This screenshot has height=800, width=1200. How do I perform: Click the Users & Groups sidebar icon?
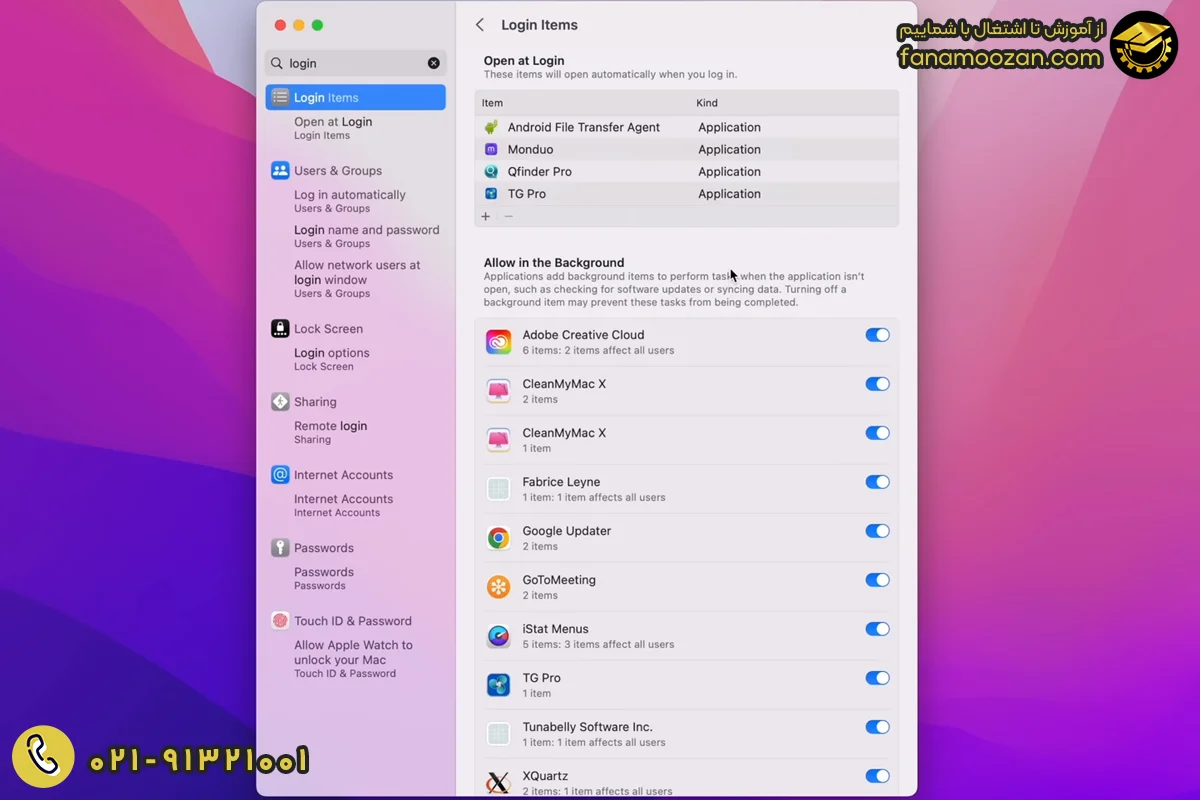pos(280,170)
